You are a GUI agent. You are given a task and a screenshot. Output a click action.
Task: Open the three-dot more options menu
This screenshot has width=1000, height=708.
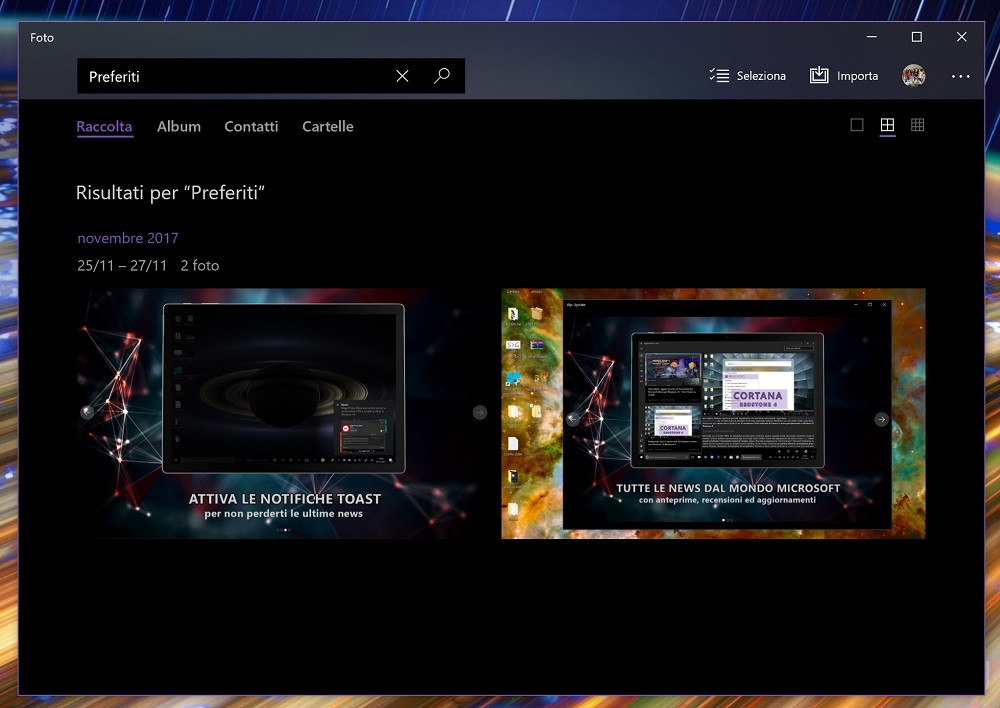click(x=960, y=76)
